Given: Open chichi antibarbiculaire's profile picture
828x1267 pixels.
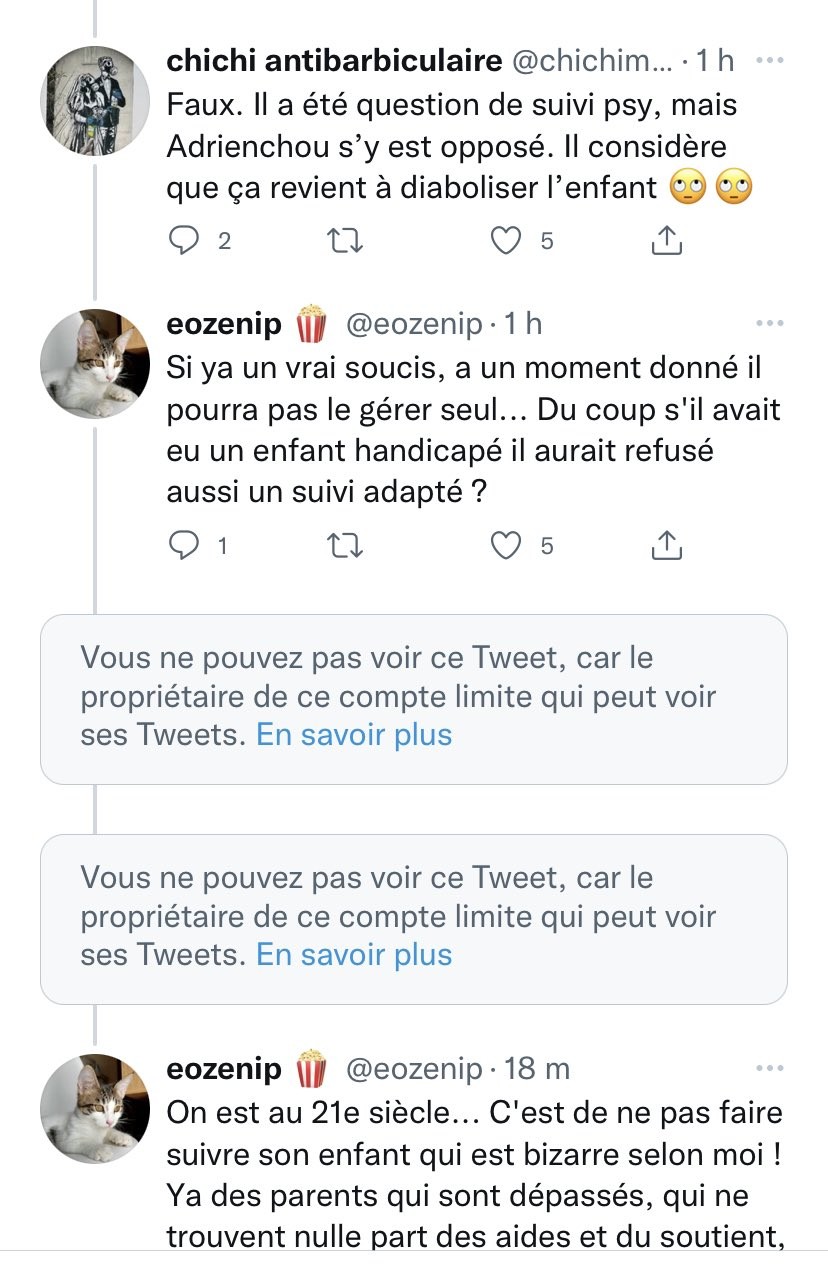Looking at the screenshot, I should click(x=95, y=100).
